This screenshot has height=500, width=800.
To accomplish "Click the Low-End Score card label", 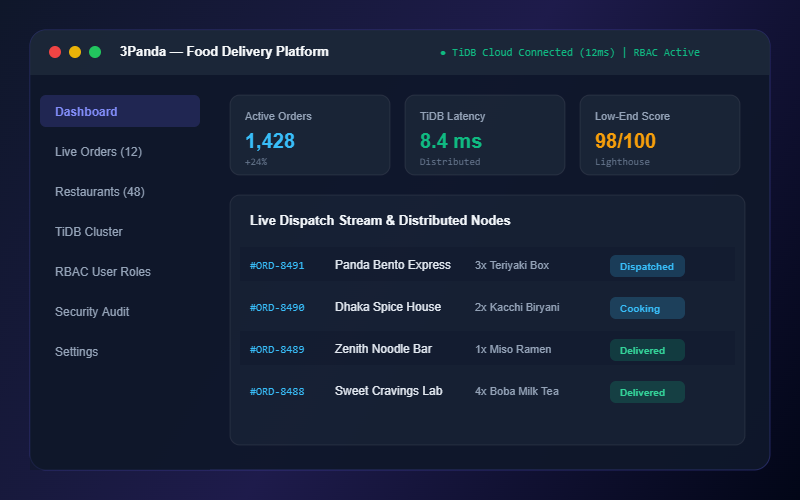I will (632, 116).
